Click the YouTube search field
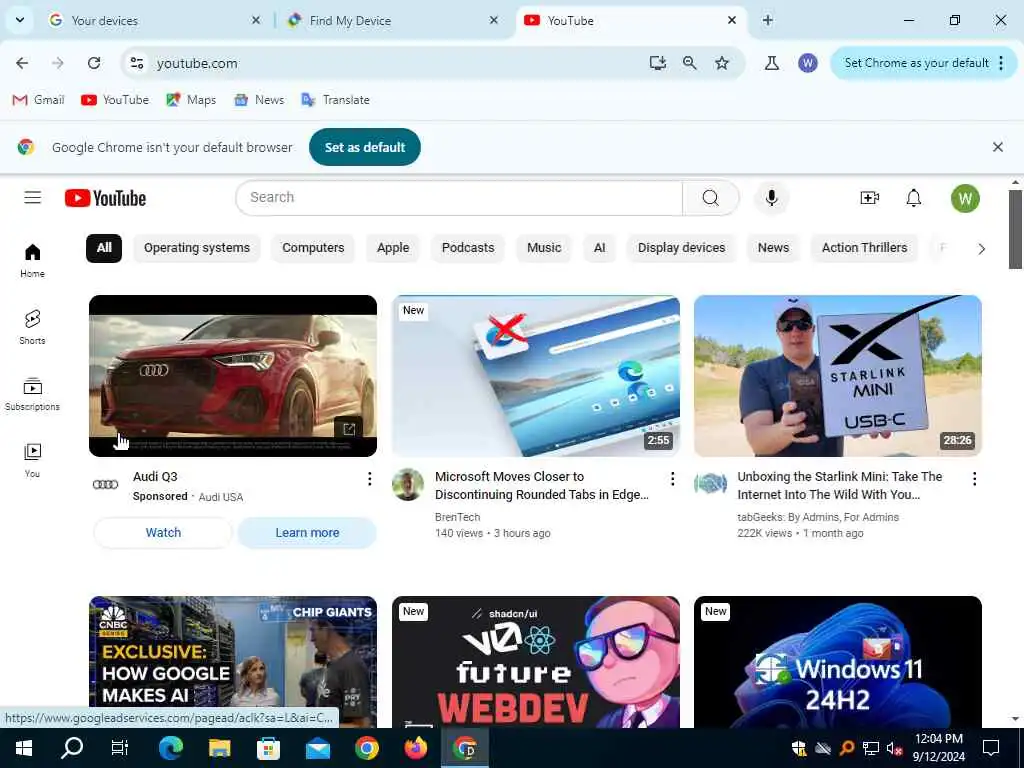1024x768 pixels. pyautogui.click(x=460, y=198)
